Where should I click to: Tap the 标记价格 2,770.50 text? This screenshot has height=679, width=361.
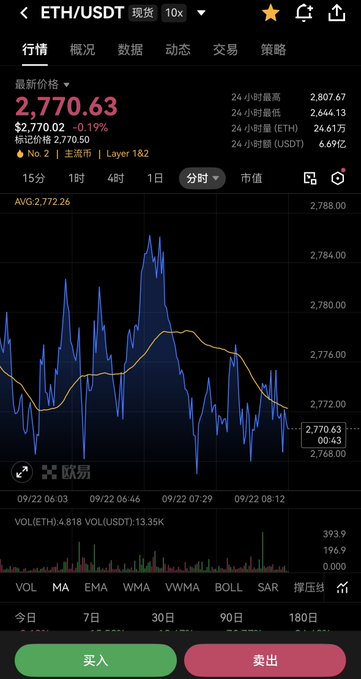click(x=52, y=139)
